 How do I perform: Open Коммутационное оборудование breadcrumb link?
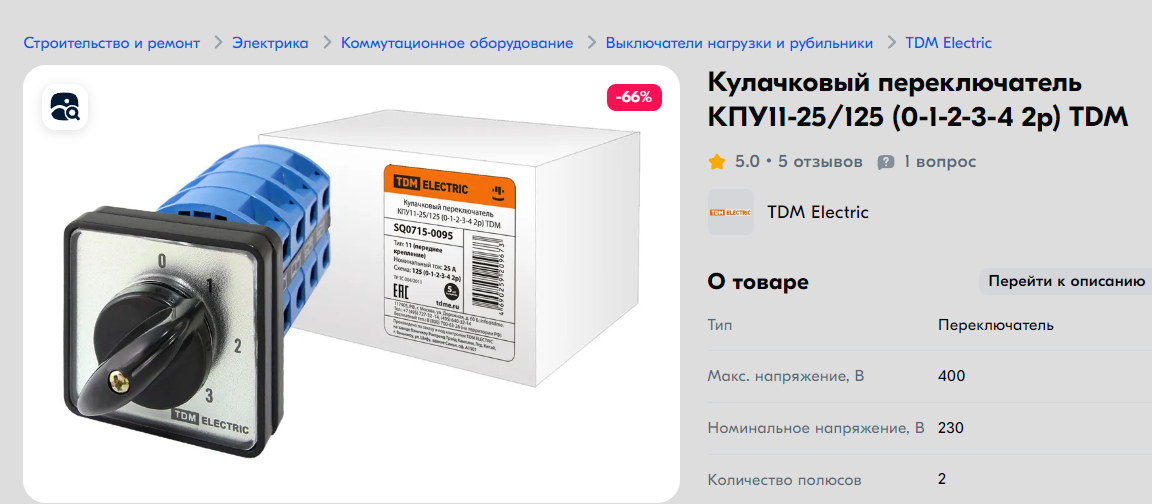(x=457, y=43)
